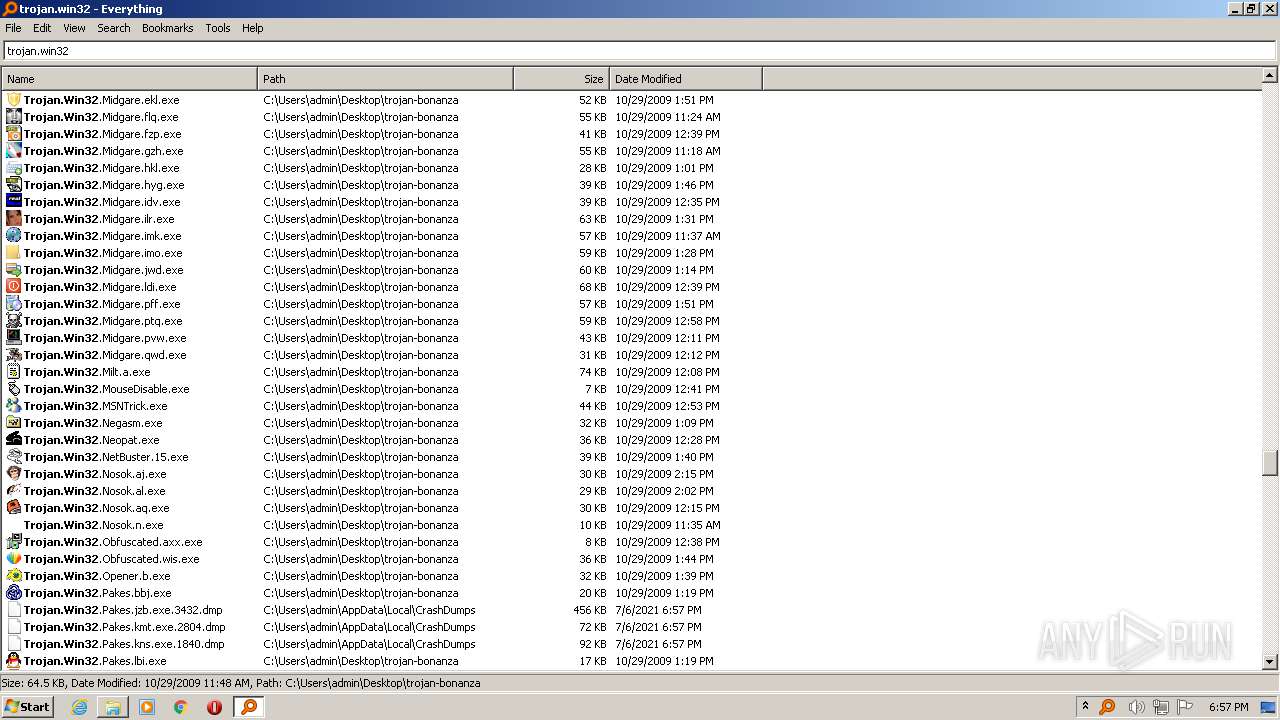Viewport: 1280px width, 720px height.
Task: Click the penguin icon of Trojan.Win32.Pakes.lbi.exe
Action: coord(14,661)
